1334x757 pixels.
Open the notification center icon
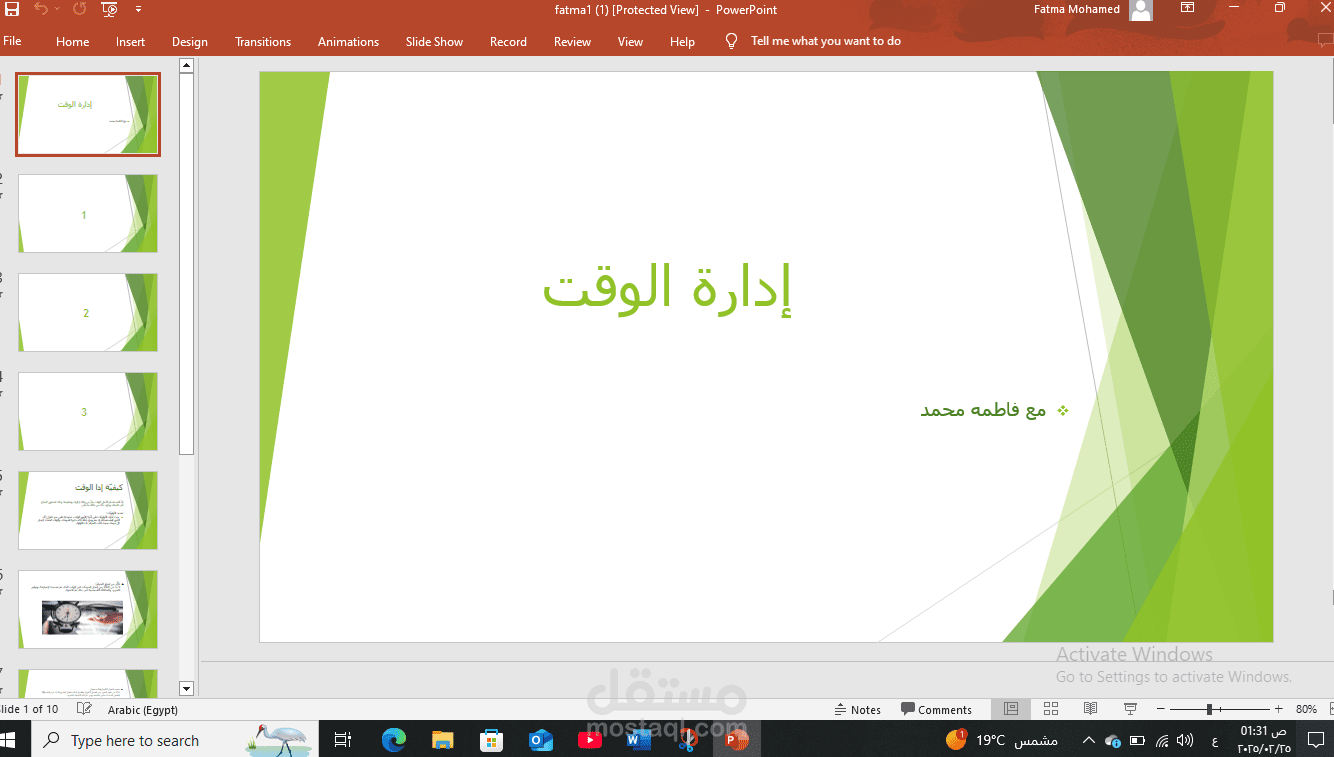pyautogui.click(x=1316, y=741)
